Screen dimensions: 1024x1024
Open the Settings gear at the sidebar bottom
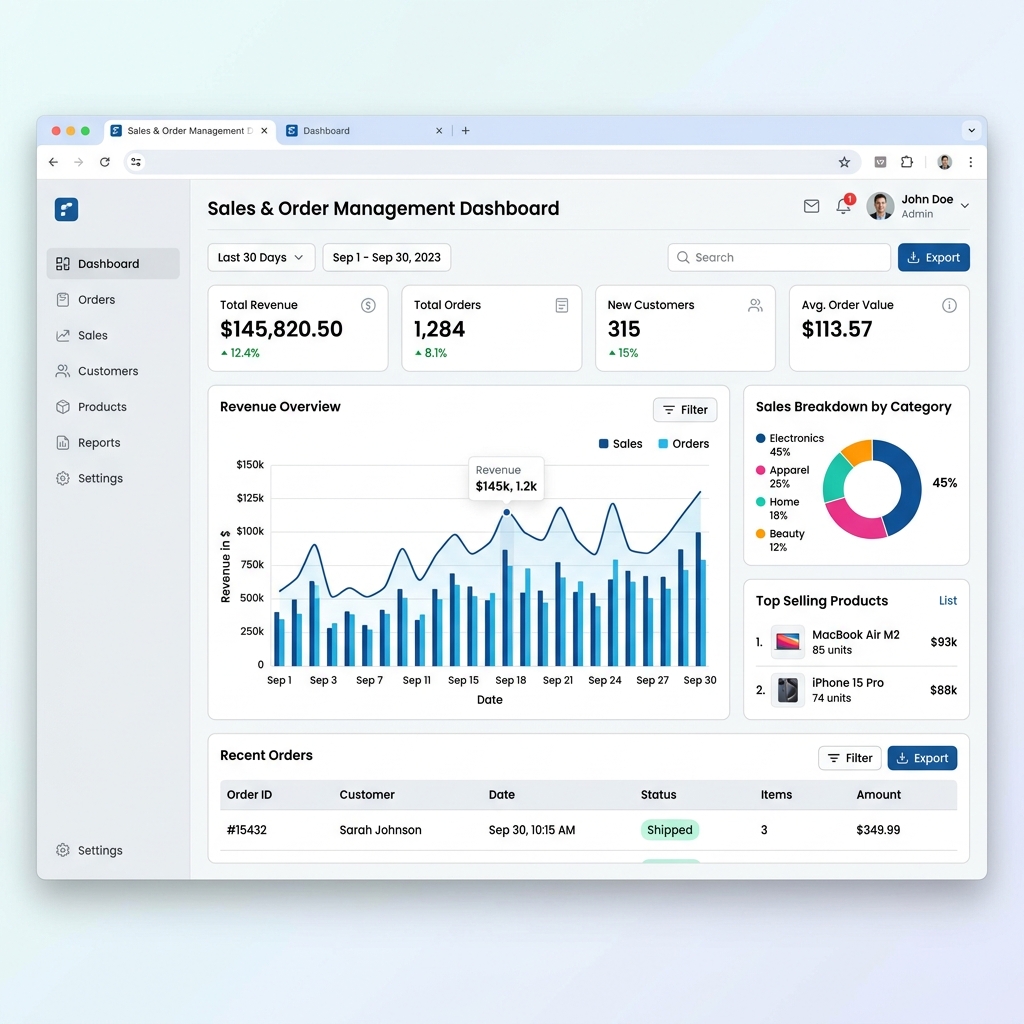[62, 850]
